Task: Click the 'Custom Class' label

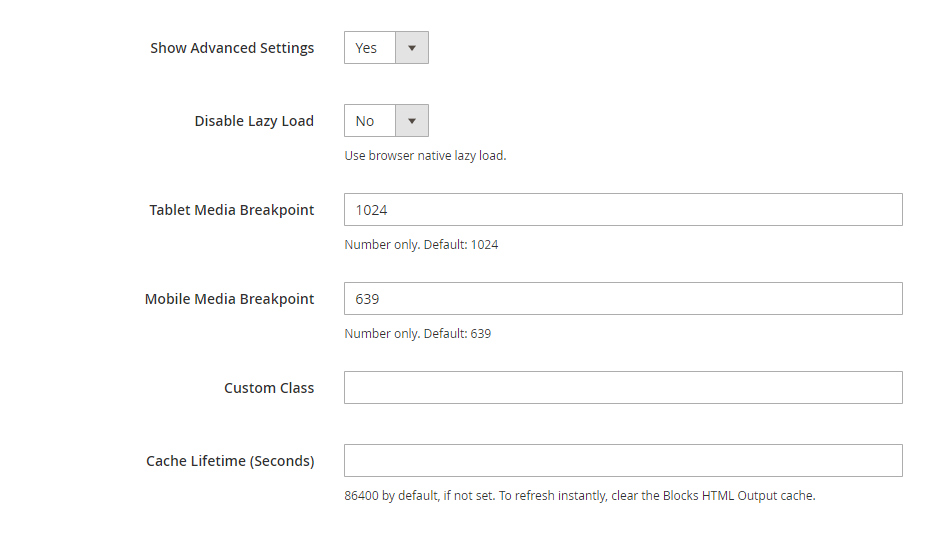Action: click(269, 388)
